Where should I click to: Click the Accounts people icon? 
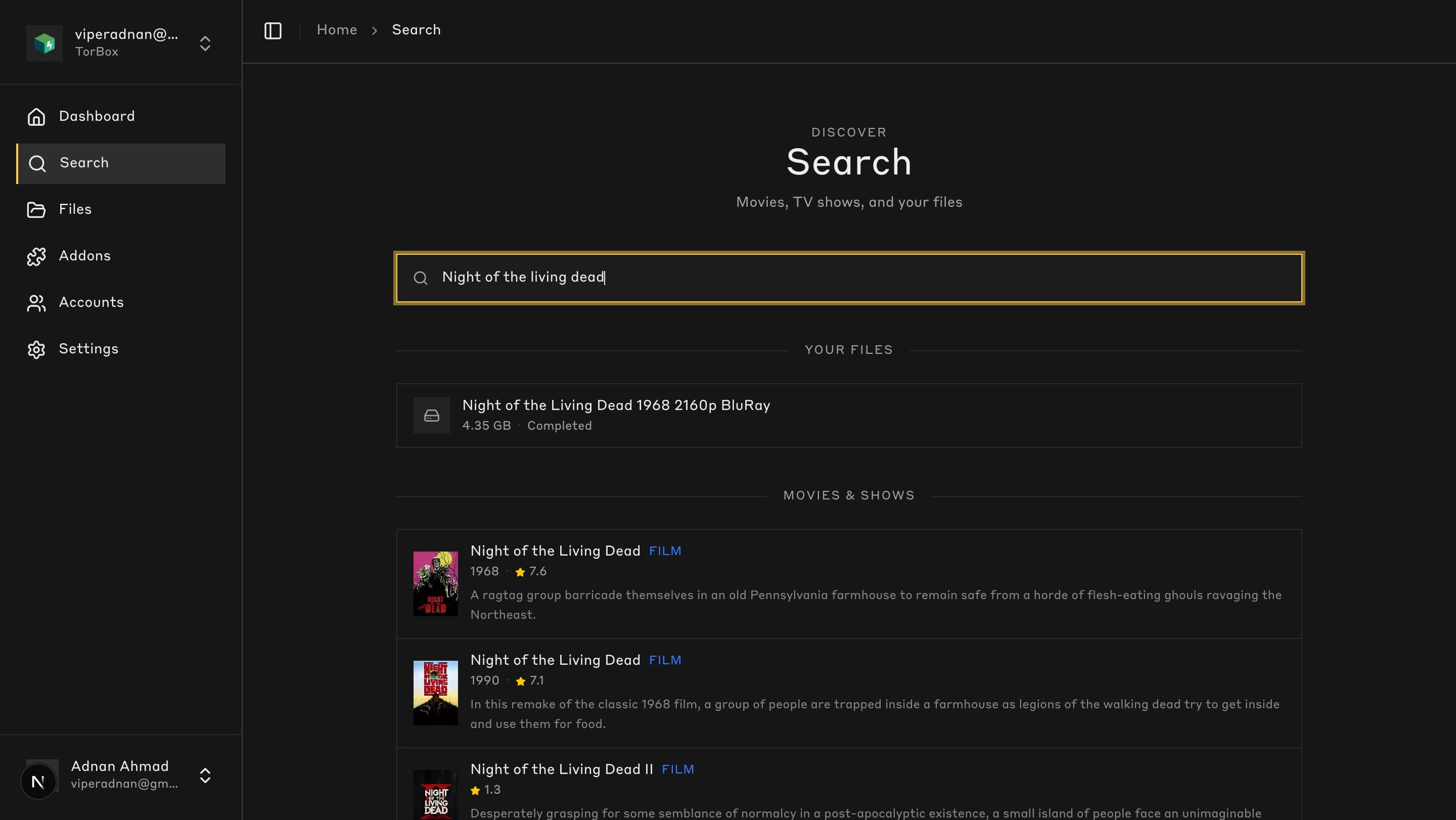(x=36, y=303)
